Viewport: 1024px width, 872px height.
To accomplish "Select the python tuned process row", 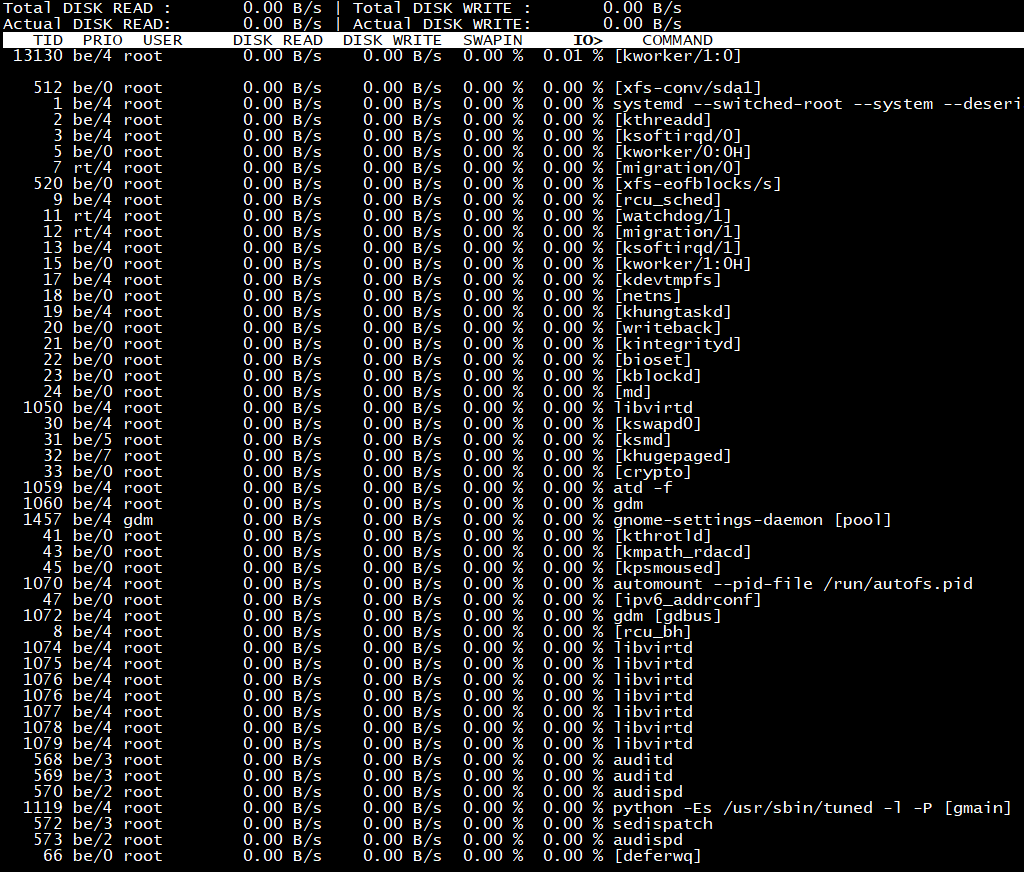I will coord(811,808).
